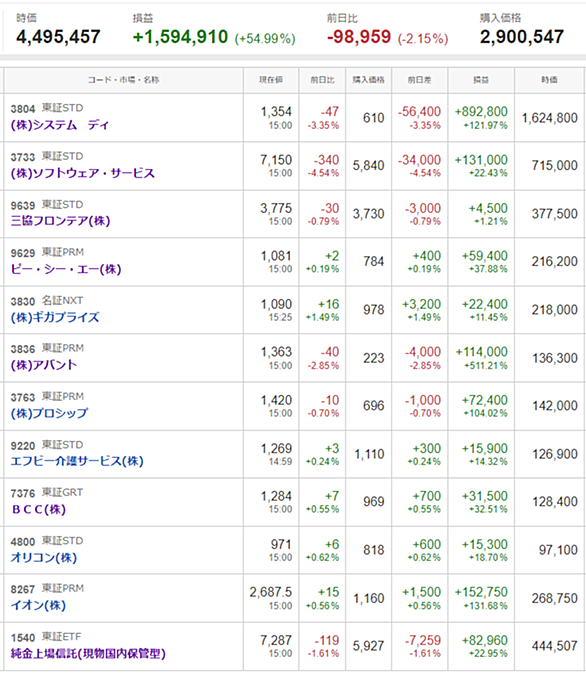Open the 純金上場信託(現物国内保管型) ETF link

tap(88, 653)
